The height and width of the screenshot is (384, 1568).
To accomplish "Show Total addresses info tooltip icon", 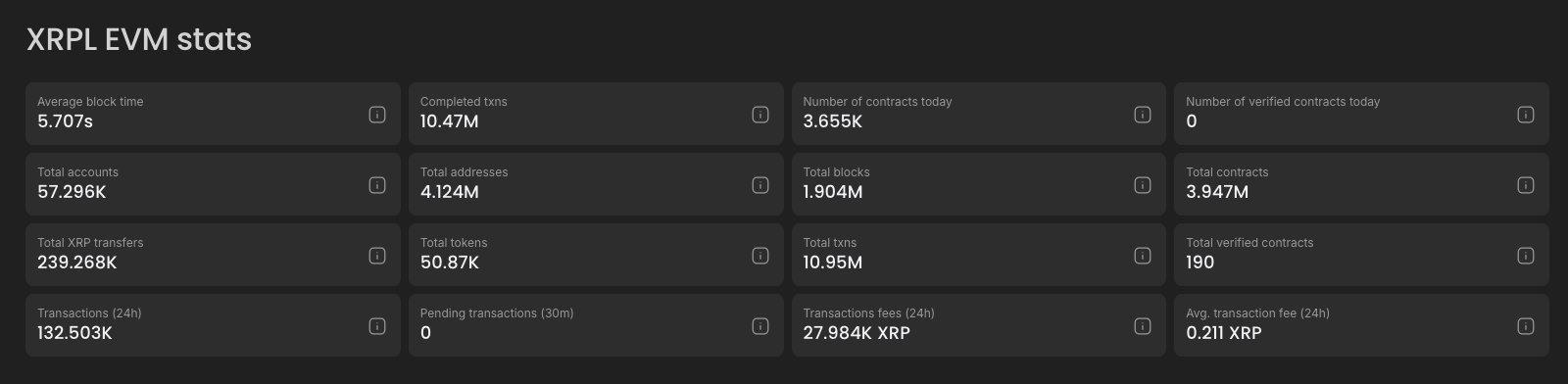I will pos(759,185).
